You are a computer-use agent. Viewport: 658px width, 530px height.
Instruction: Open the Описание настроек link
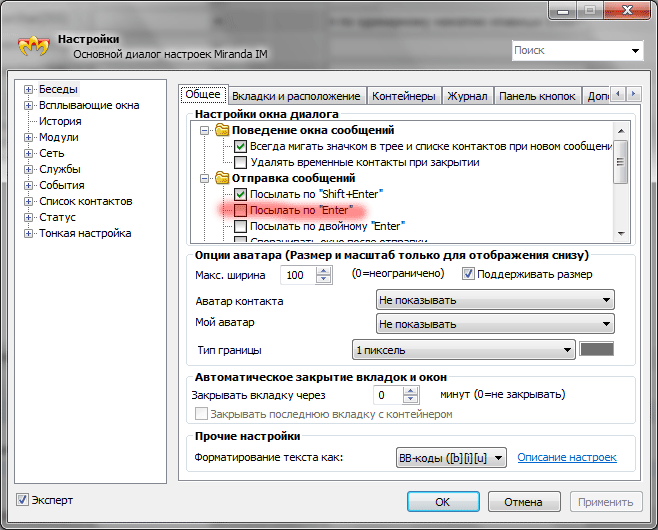(567, 457)
